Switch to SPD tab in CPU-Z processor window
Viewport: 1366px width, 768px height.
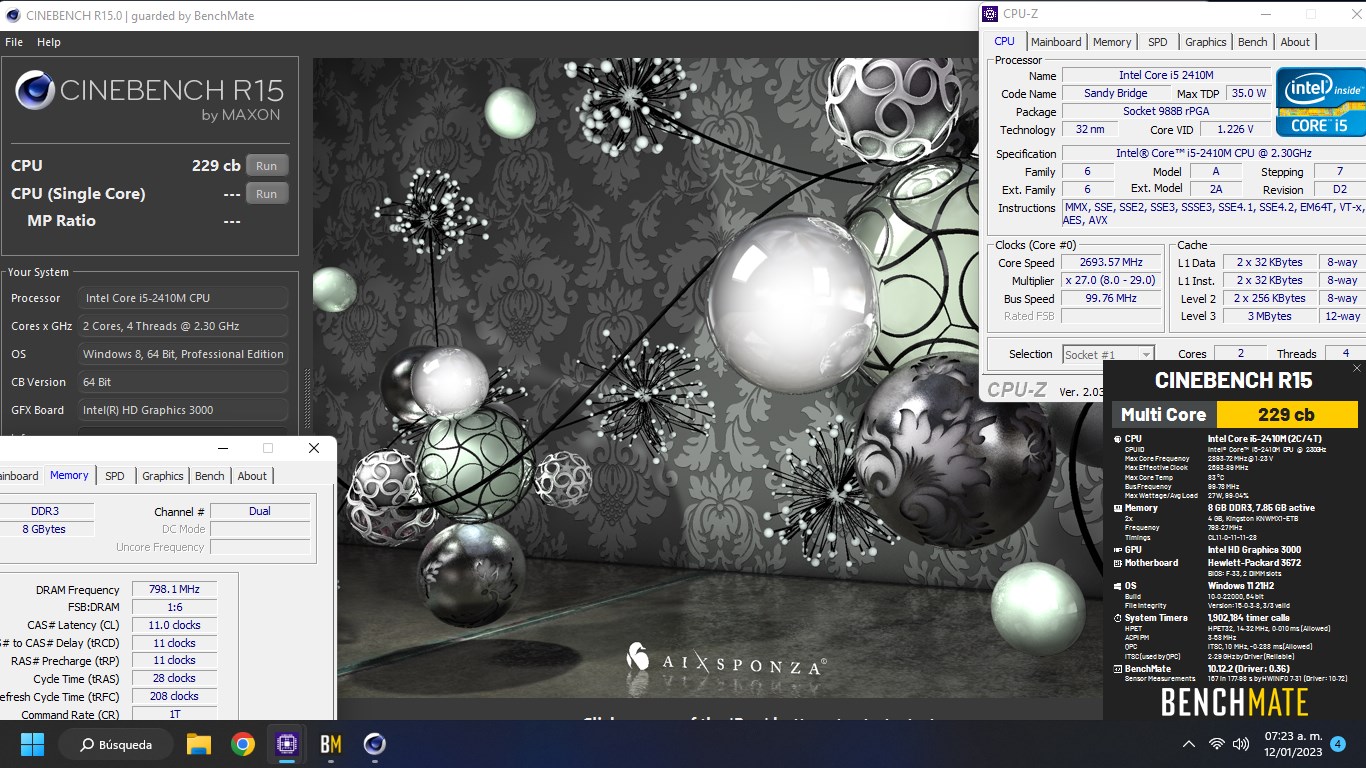(1157, 42)
